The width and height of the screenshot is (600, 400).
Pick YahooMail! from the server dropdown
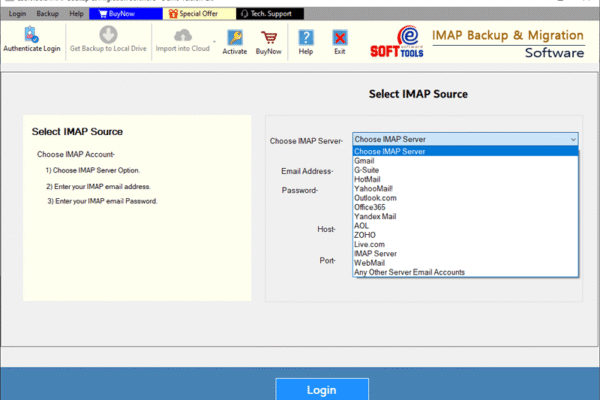pos(373,188)
